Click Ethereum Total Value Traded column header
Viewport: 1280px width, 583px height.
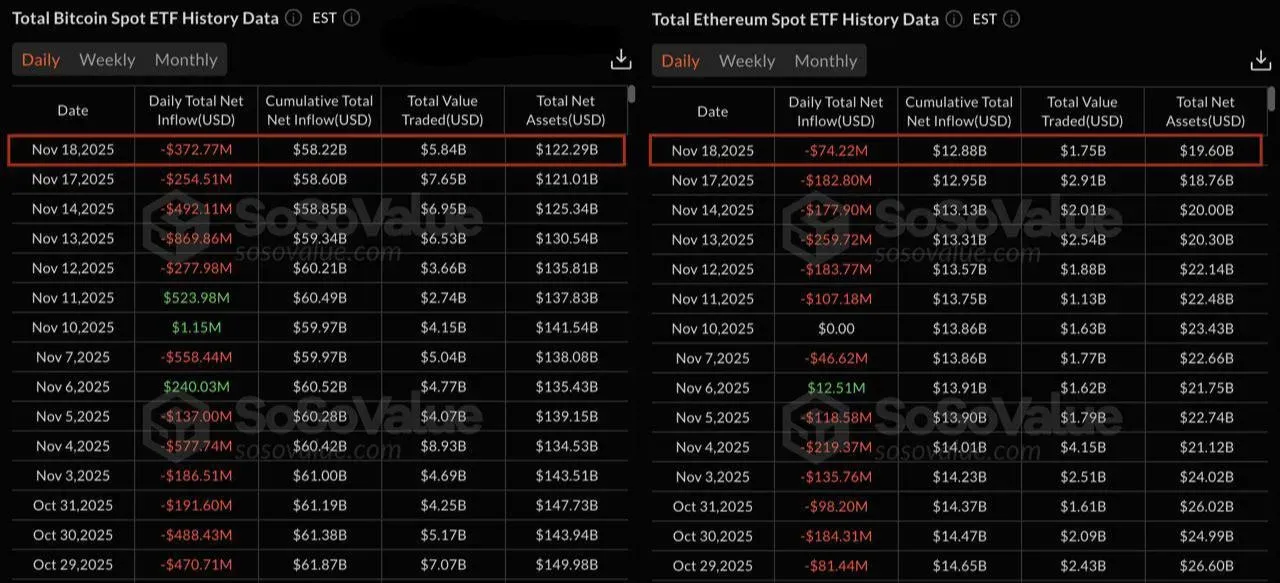[1083, 111]
